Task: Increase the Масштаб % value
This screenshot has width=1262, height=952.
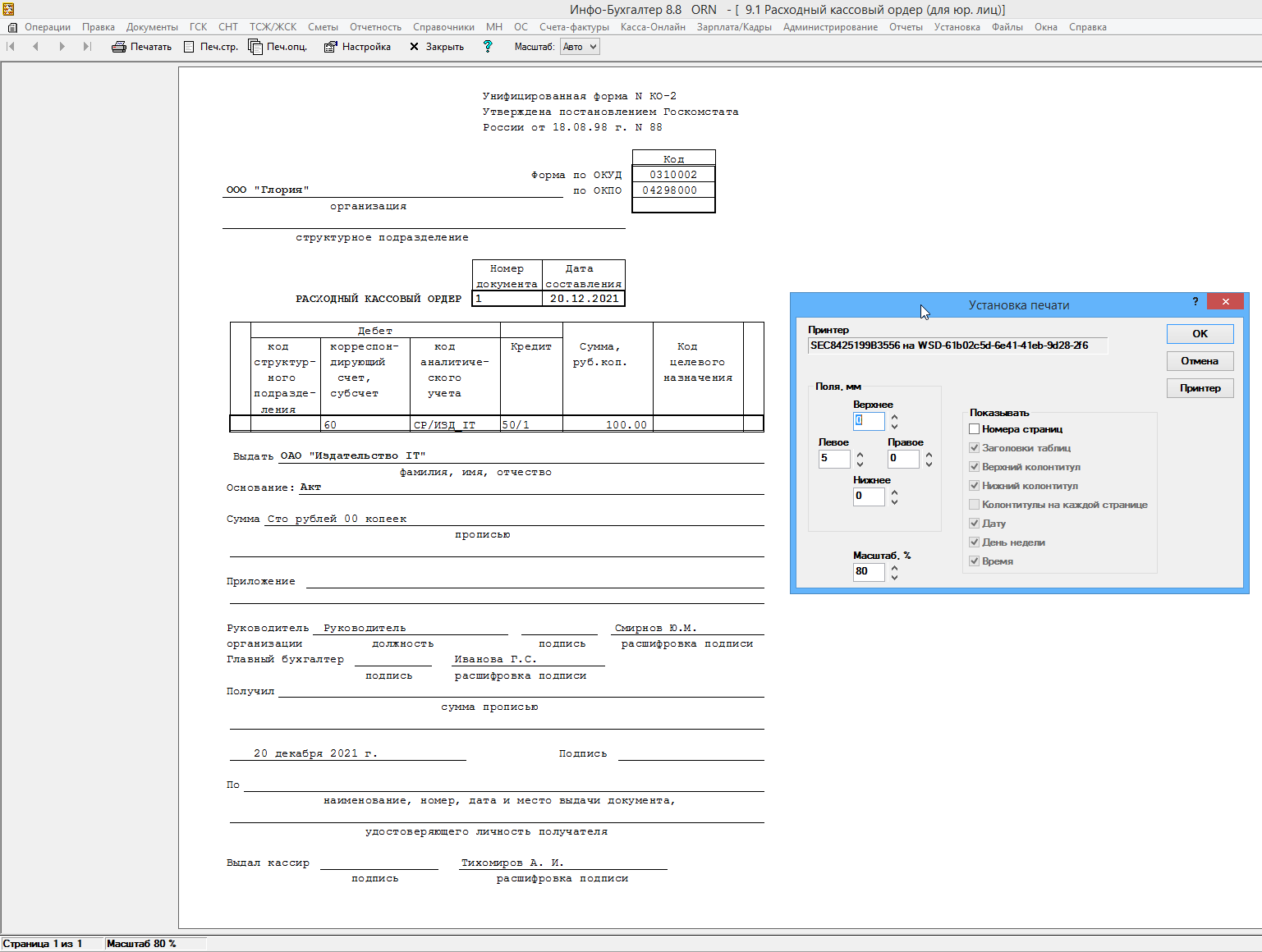Action: point(894,568)
